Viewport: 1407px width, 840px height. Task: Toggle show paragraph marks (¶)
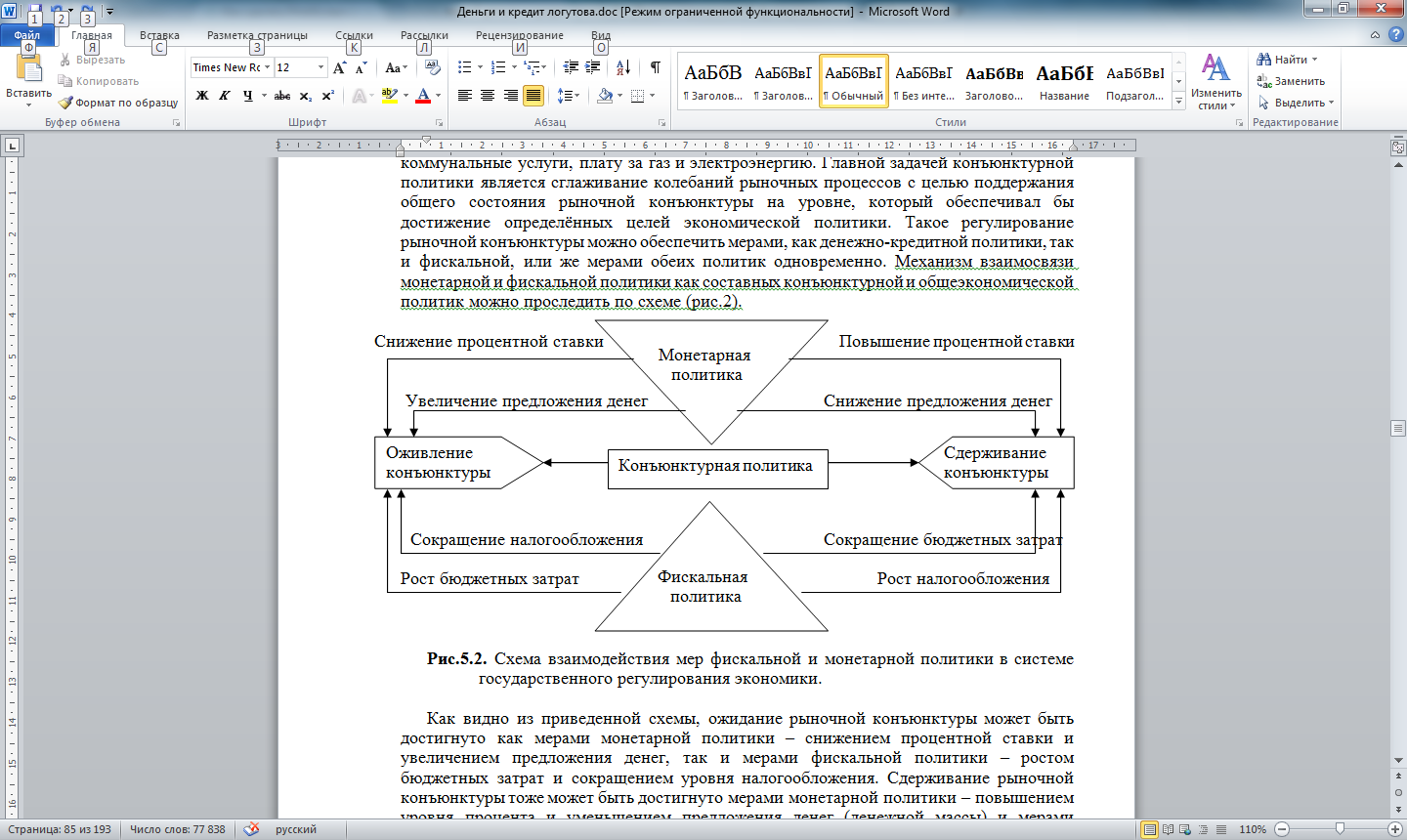pyautogui.click(x=655, y=67)
